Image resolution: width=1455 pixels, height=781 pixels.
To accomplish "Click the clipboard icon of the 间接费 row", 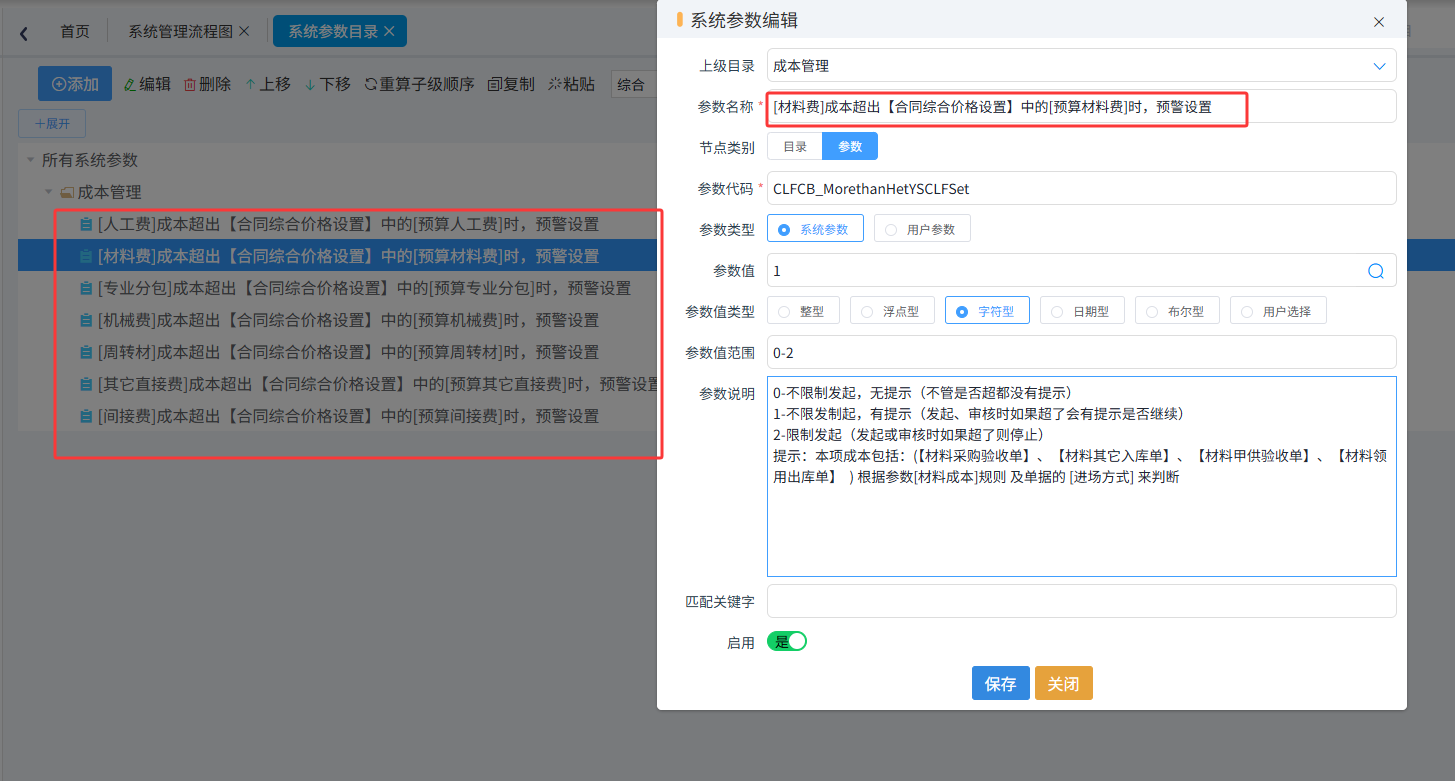I will click(x=86, y=416).
